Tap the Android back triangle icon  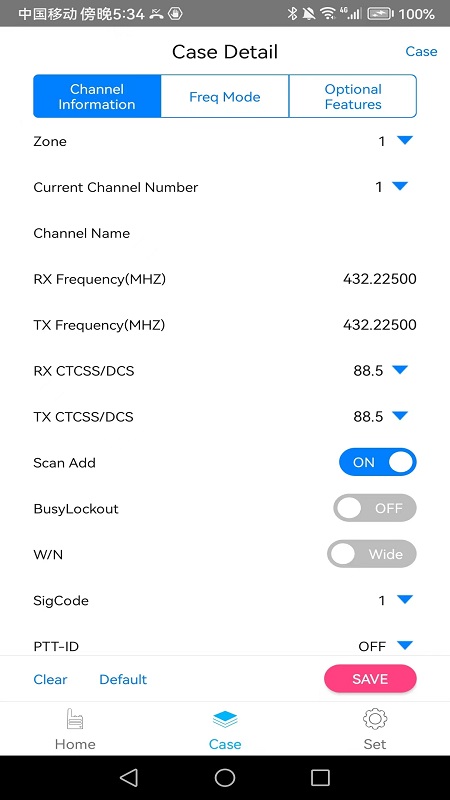129,778
